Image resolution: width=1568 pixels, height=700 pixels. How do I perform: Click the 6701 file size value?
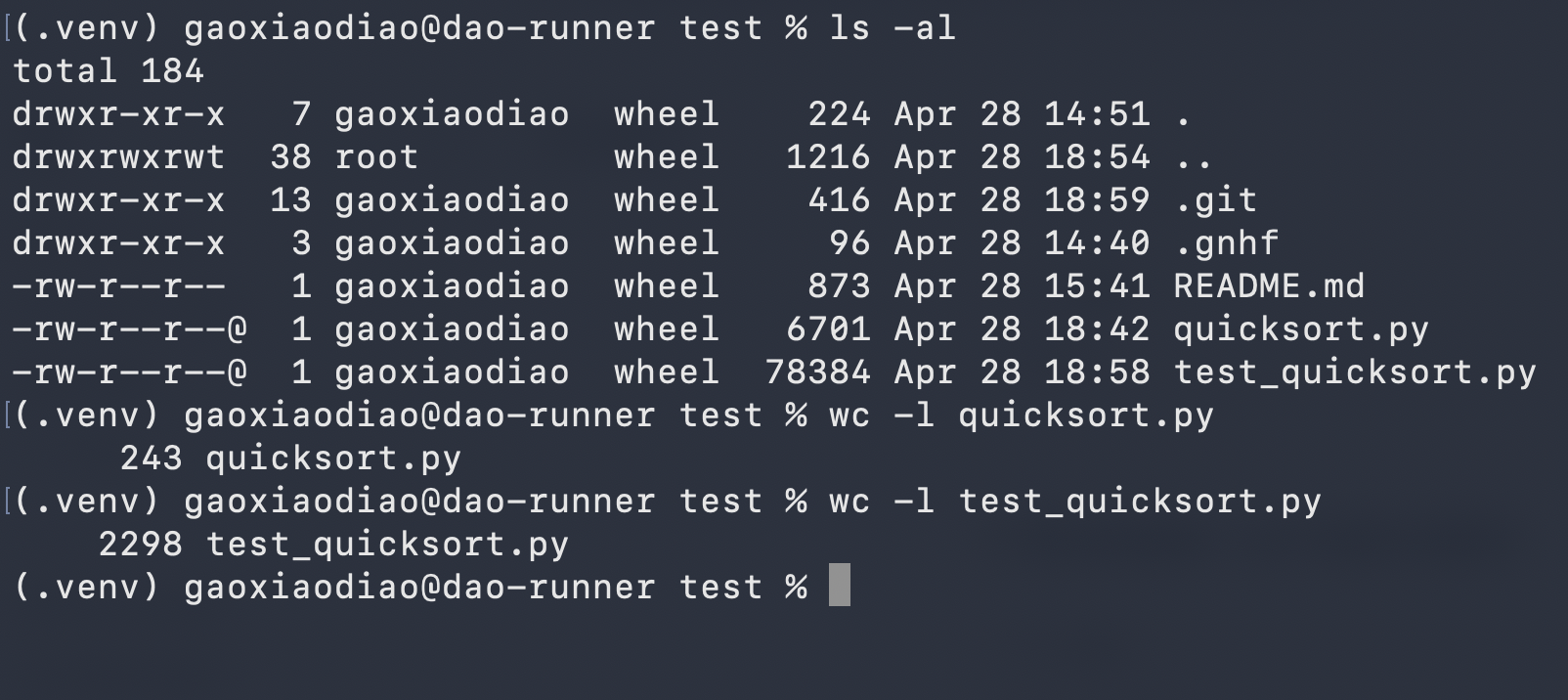pyautogui.click(x=828, y=329)
